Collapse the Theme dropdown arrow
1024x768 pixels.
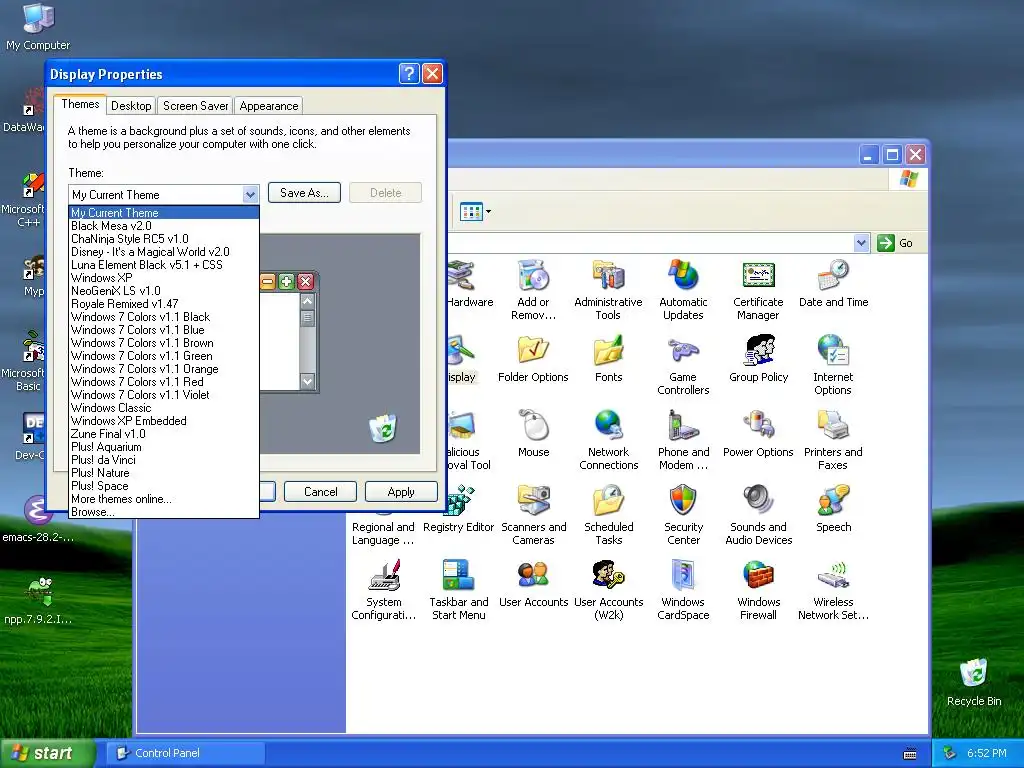250,194
